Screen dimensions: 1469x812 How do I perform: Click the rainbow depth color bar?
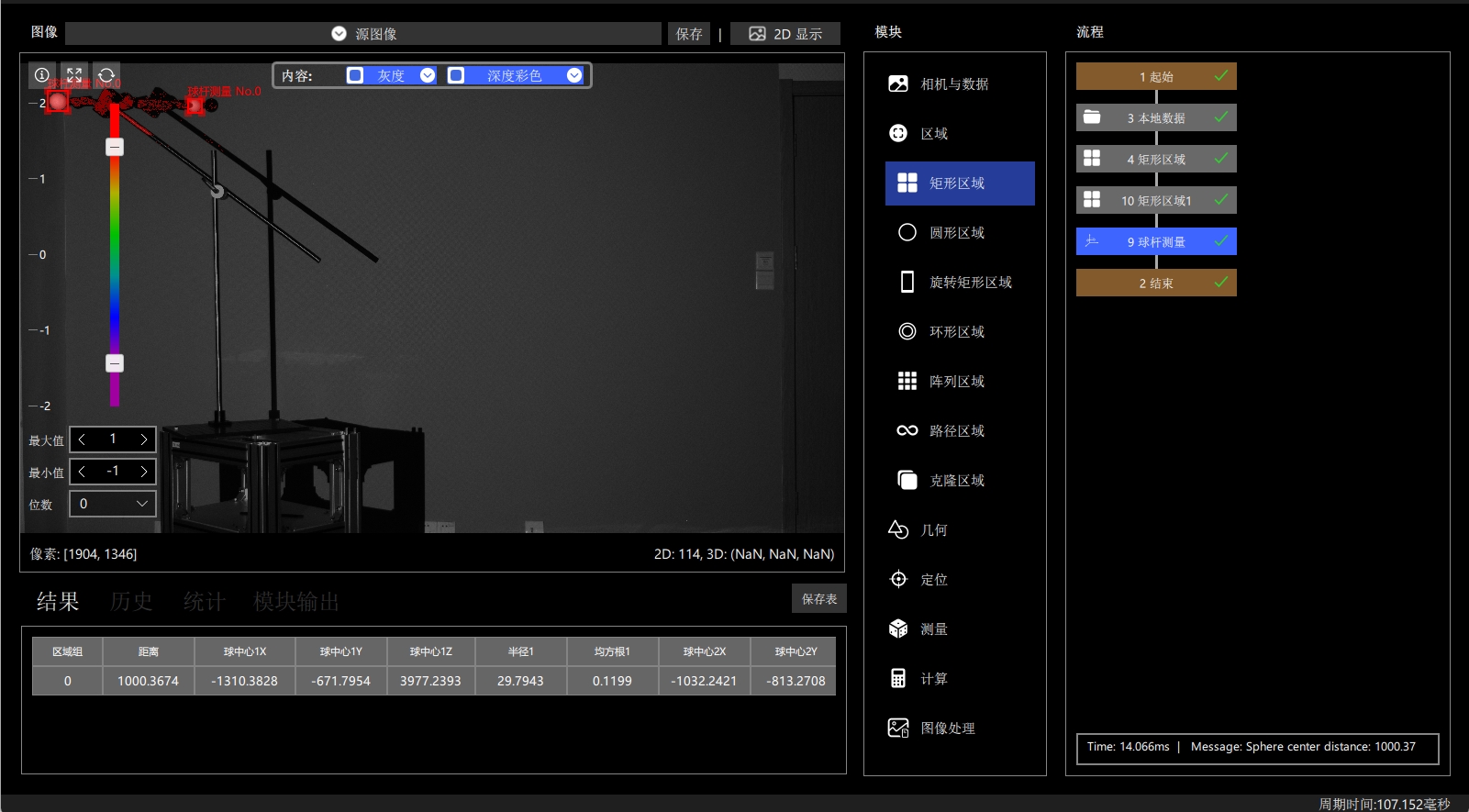(x=115, y=255)
